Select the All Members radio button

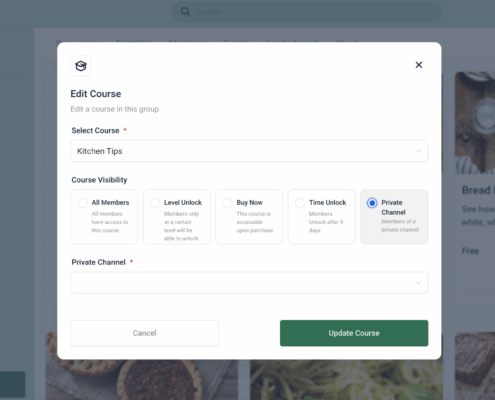click(82, 203)
